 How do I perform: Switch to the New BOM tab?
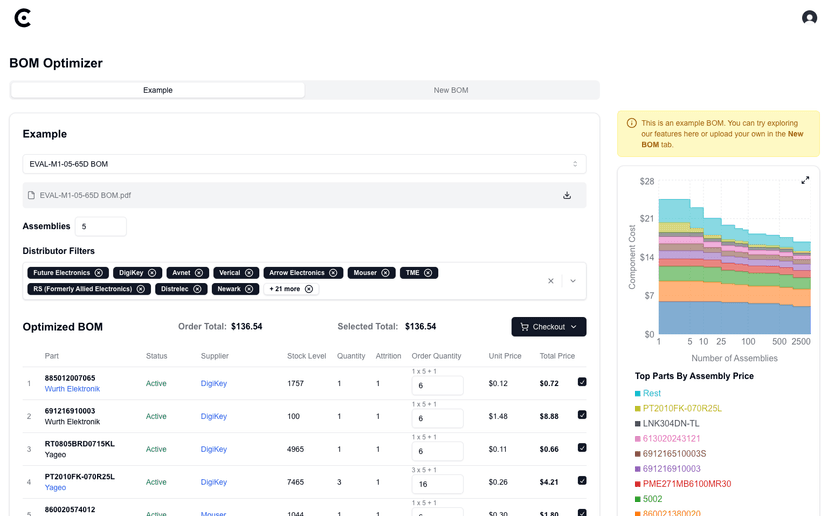451,90
